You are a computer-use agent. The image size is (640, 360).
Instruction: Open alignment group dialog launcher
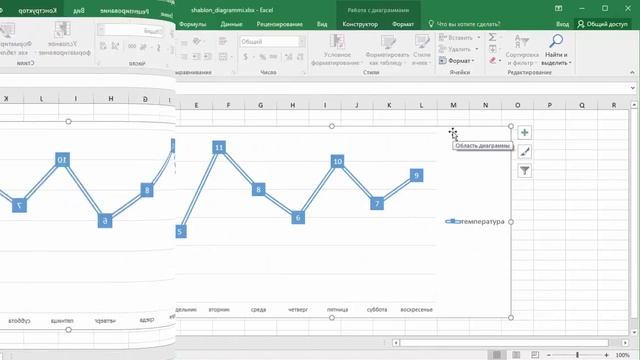click(x=234, y=73)
